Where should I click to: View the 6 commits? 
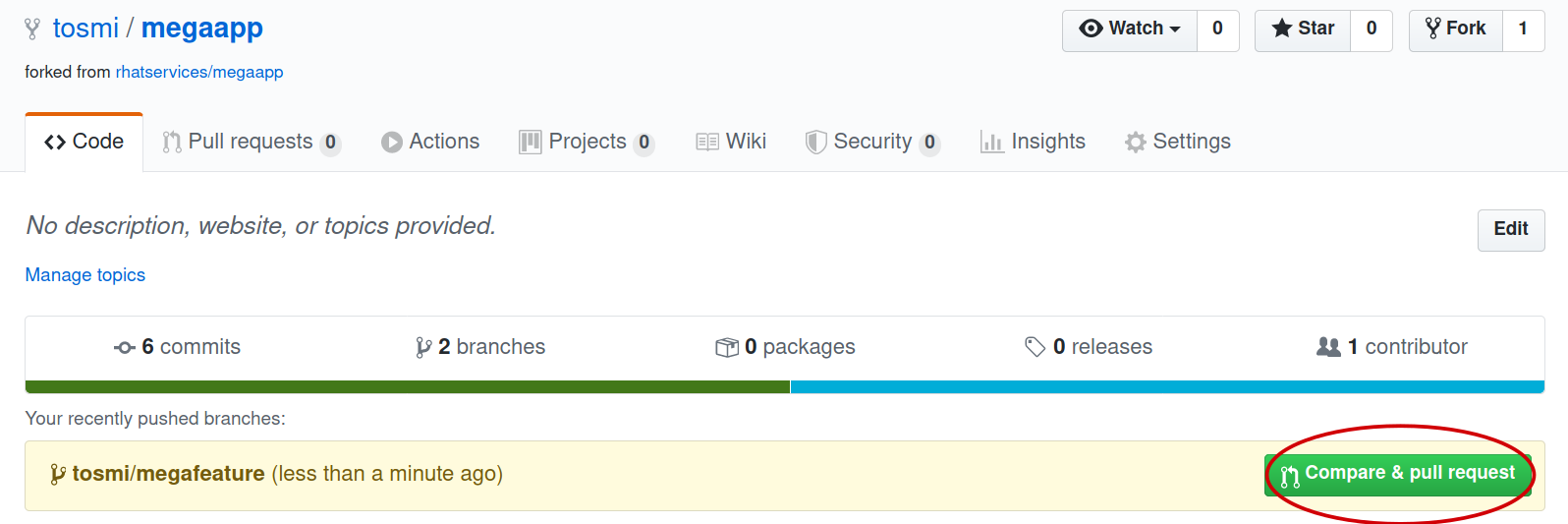178,347
